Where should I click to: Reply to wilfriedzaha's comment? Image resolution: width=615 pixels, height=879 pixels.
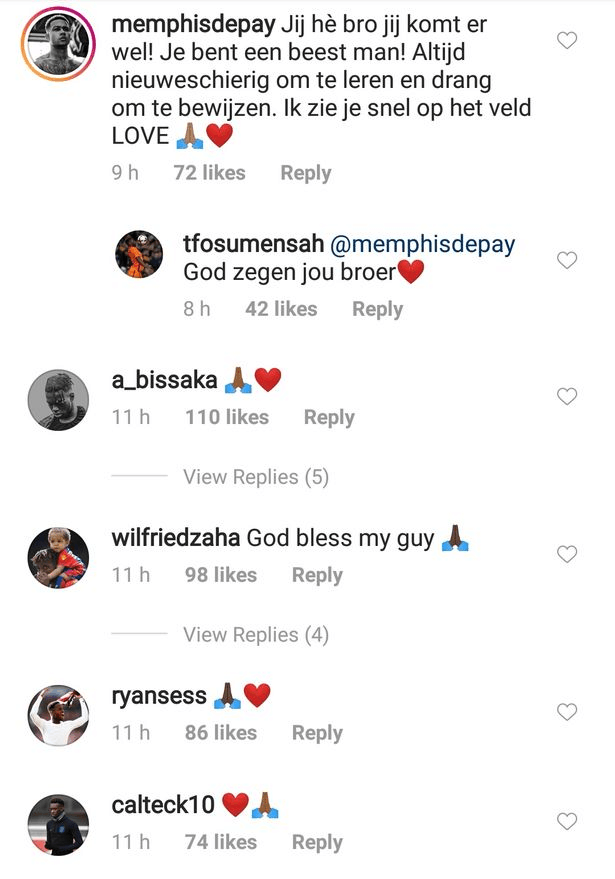(x=317, y=575)
